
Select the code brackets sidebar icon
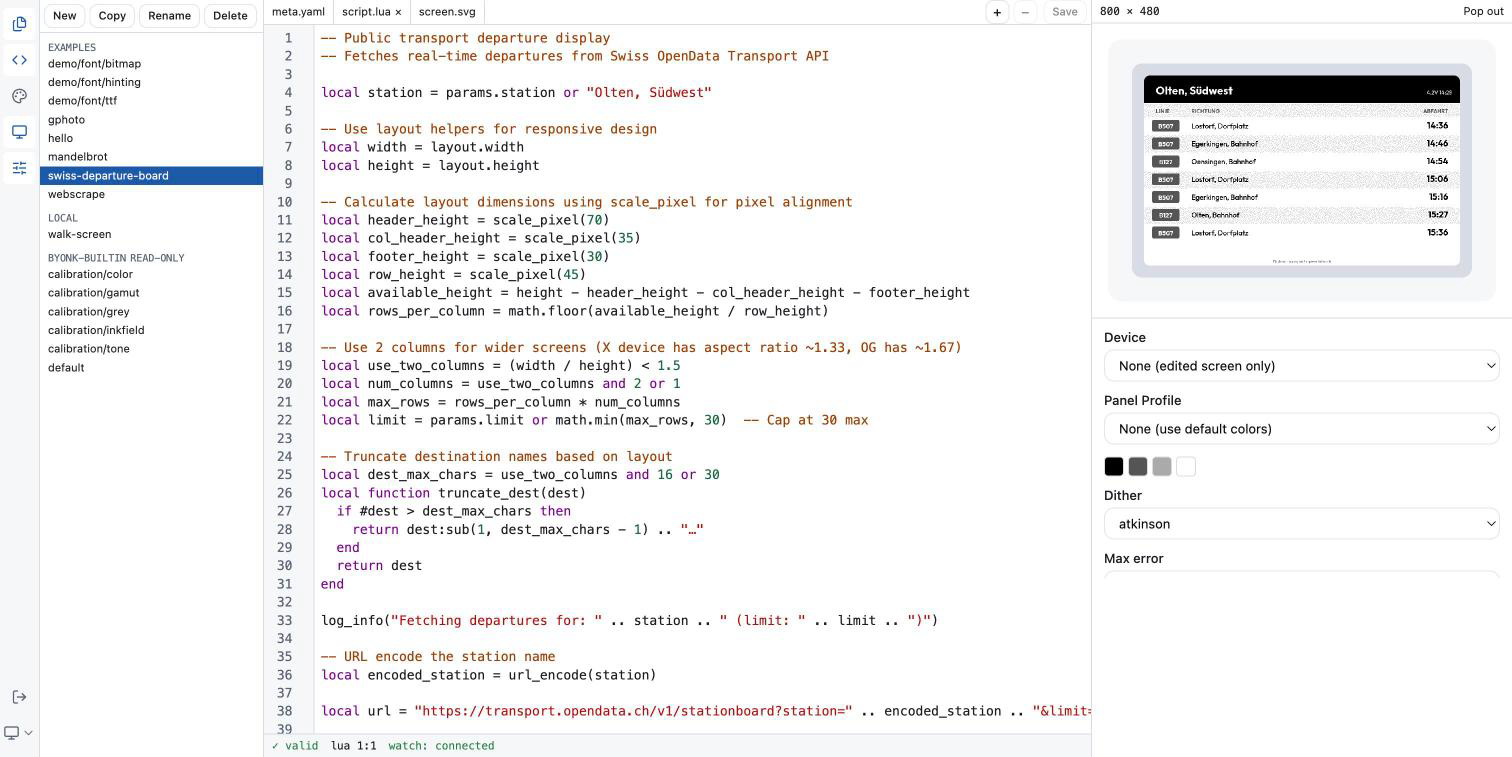point(19,60)
